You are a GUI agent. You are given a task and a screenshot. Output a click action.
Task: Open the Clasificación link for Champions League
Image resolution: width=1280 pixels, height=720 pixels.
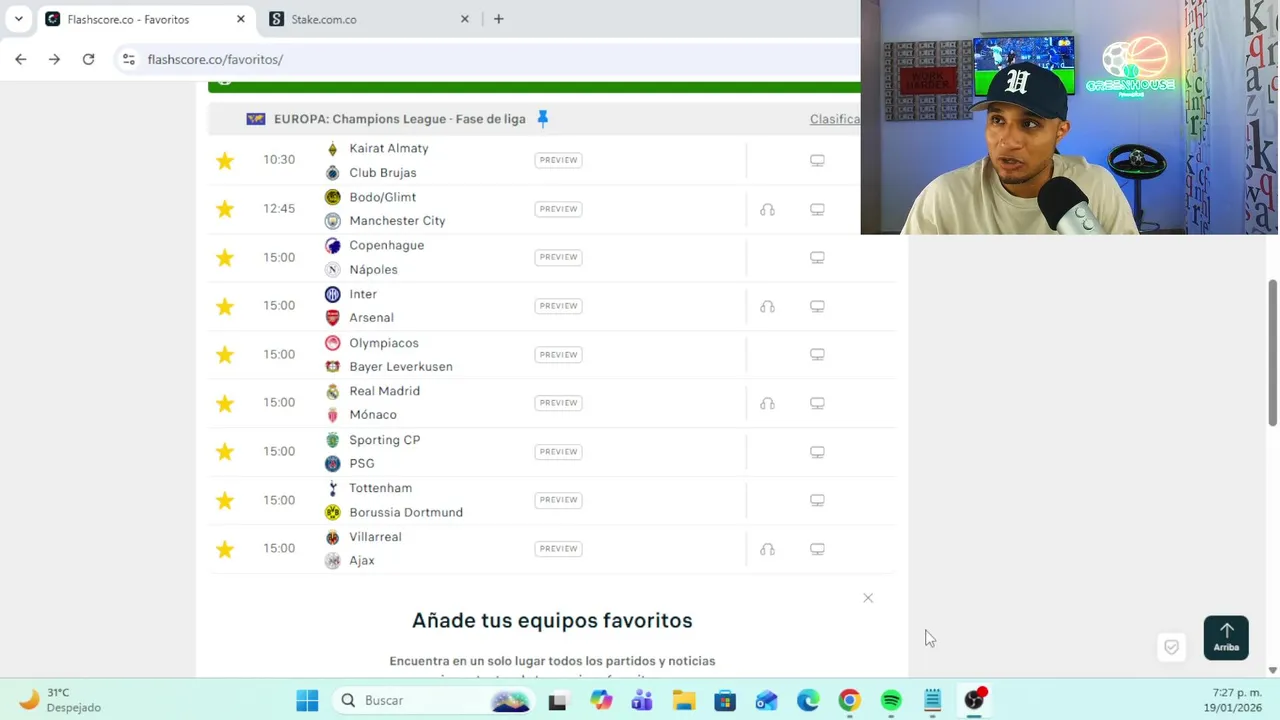[x=835, y=119]
